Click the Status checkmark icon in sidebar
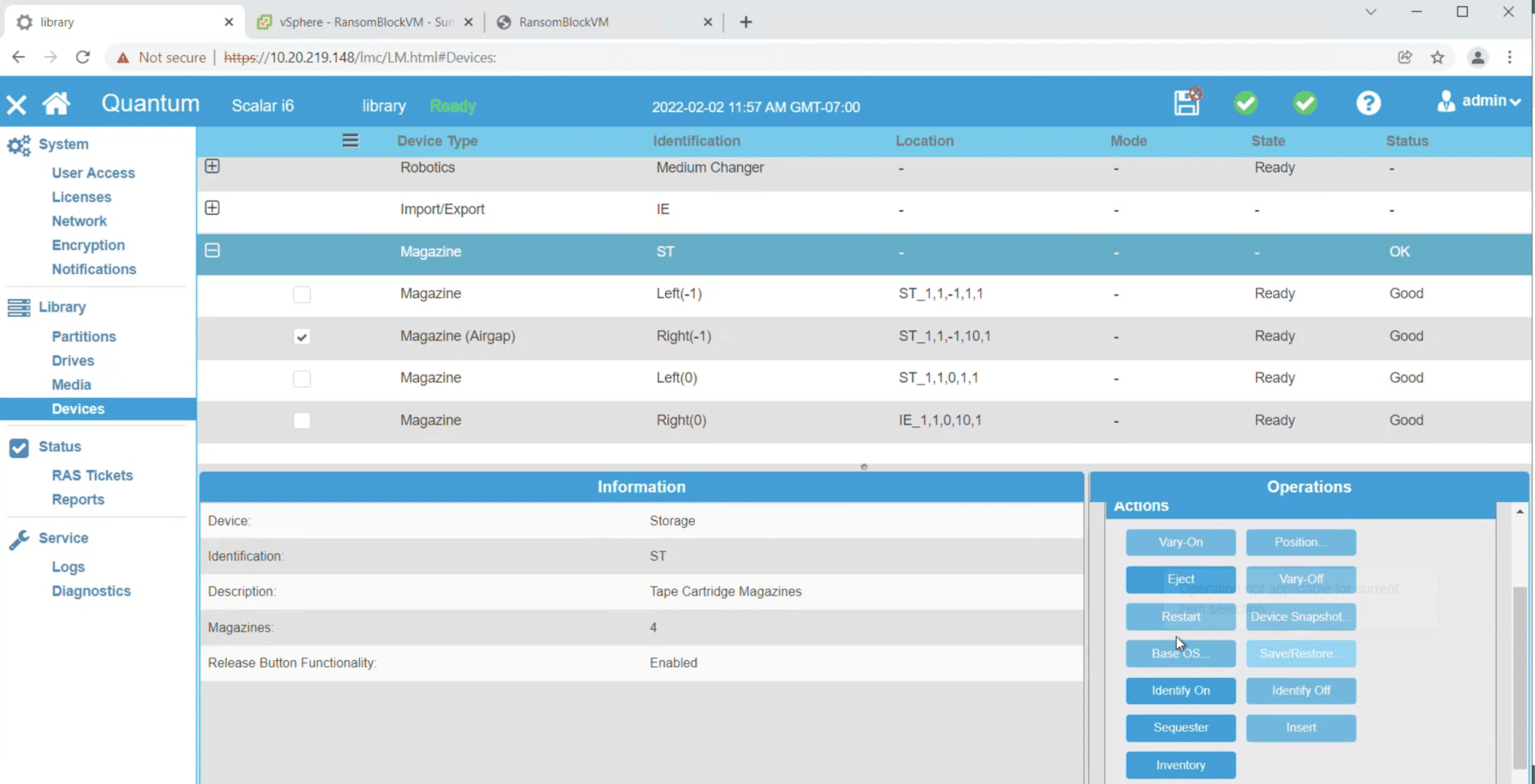The width and height of the screenshot is (1535, 784). tap(19, 448)
